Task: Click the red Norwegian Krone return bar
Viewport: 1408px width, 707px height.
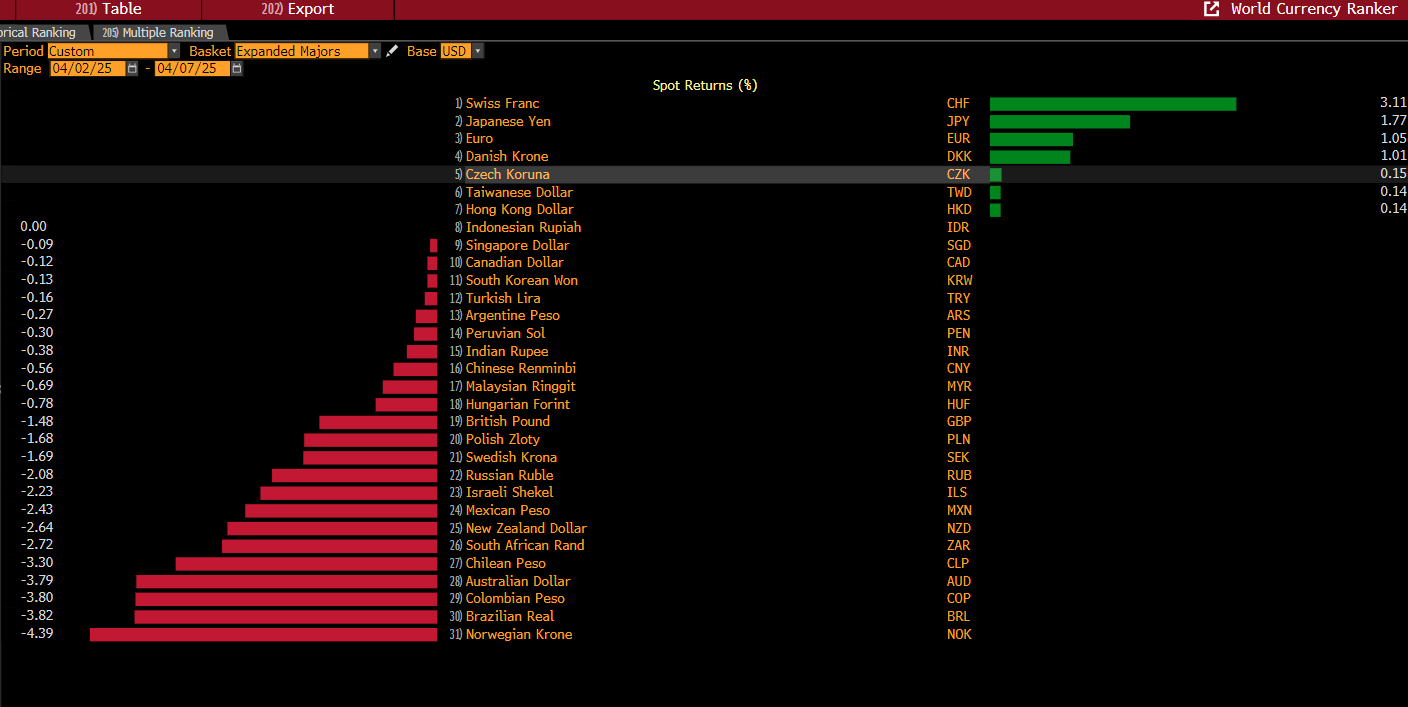Action: (x=264, y=634)
